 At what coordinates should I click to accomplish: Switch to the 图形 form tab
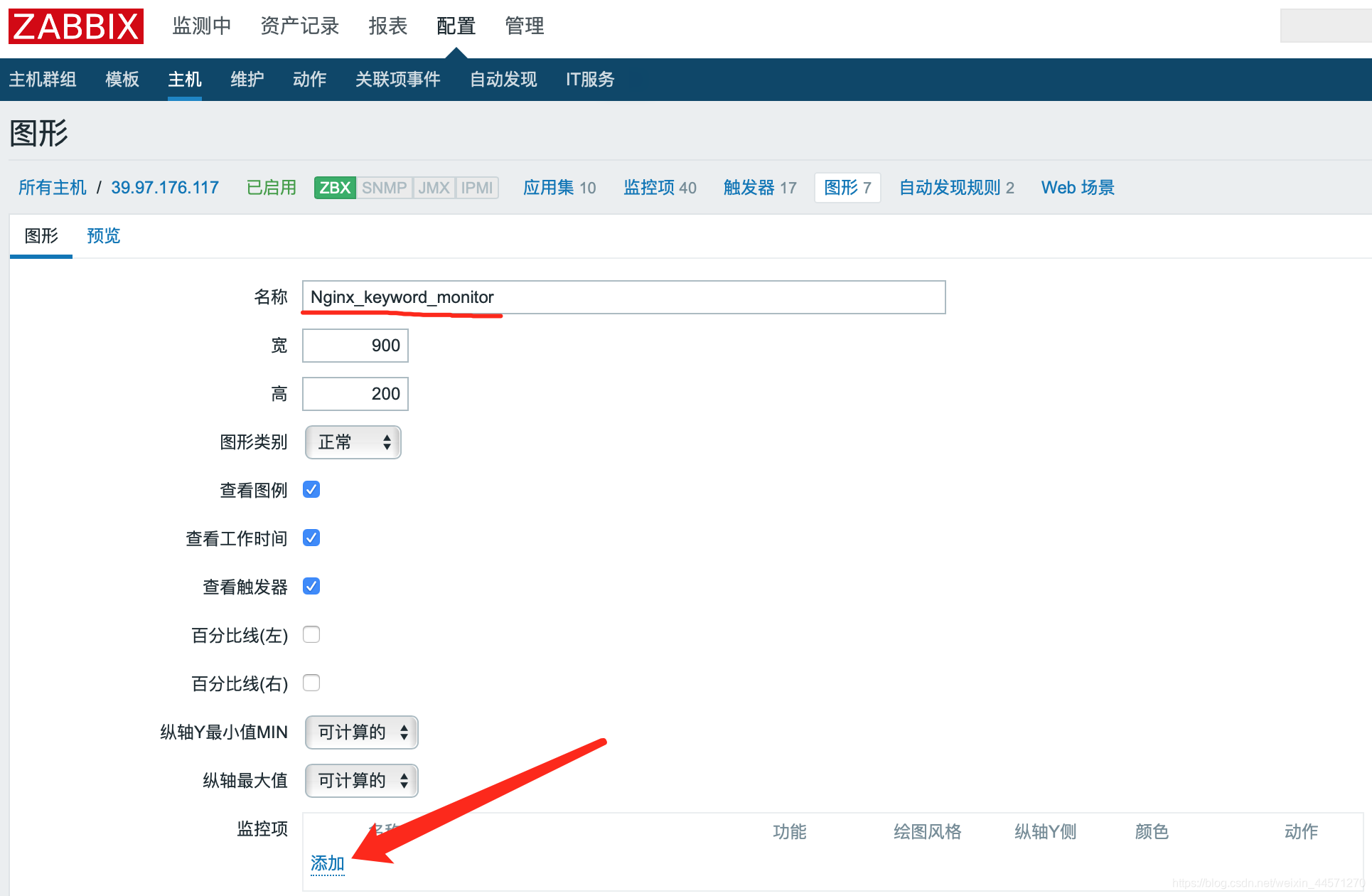[41, 236]
